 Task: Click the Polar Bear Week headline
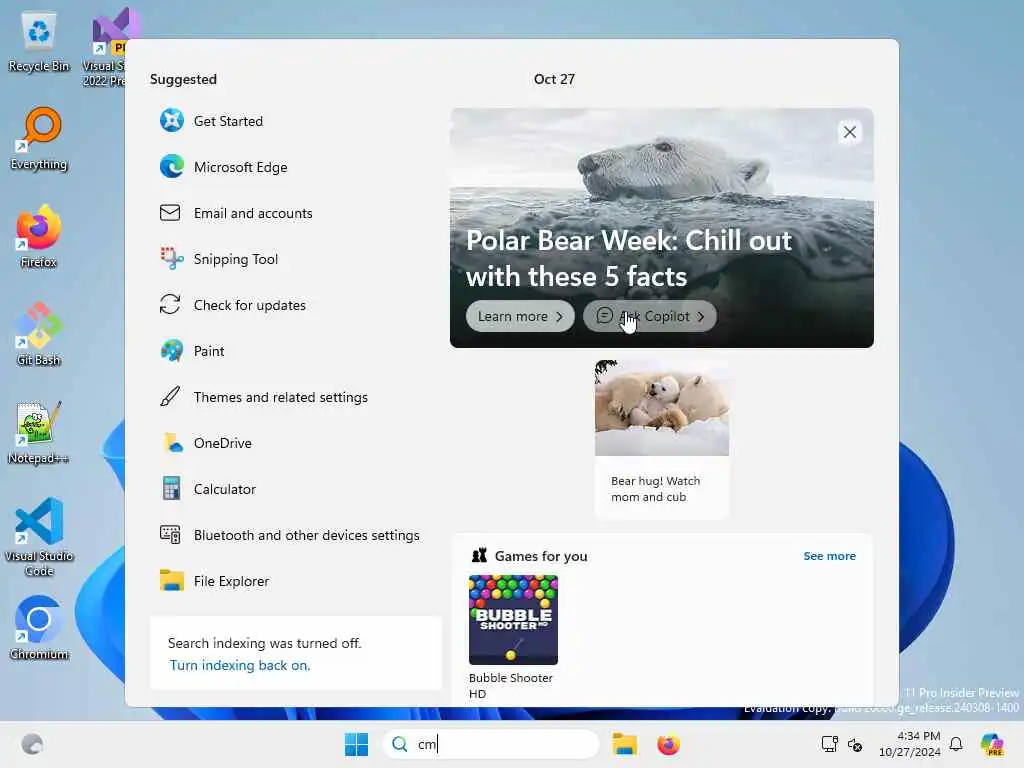pos(628,258)
